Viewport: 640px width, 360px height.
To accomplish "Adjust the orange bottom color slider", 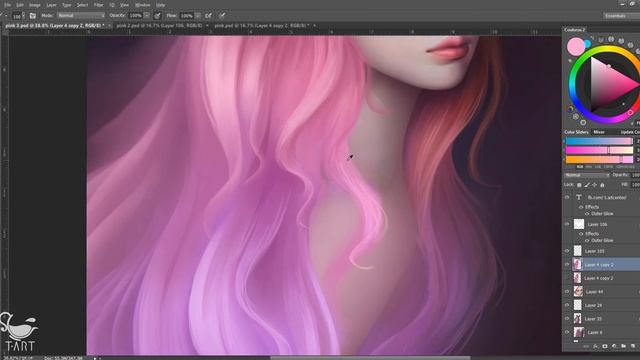I will pyautogui.click(x=599, y=160).
